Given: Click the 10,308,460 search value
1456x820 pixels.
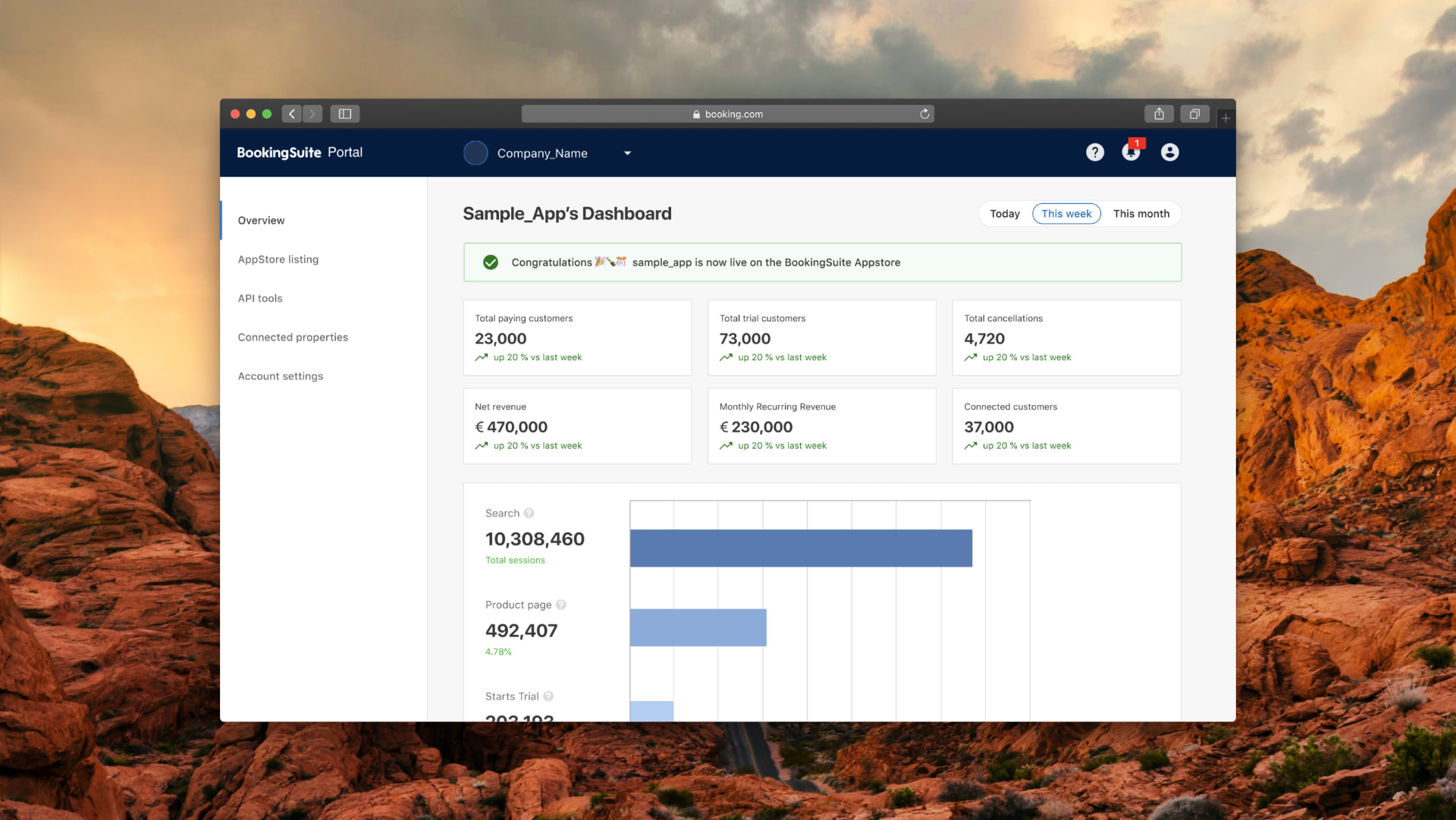Looking at the screenshot, I should 535,539.
